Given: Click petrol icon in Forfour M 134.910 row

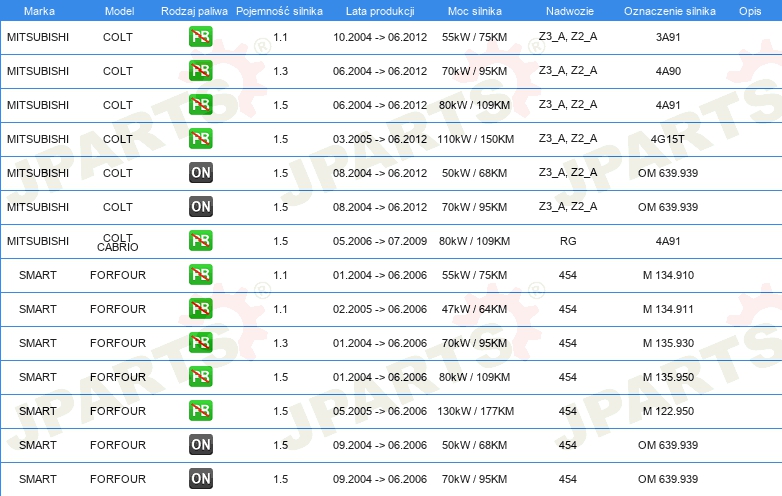Looking at the screenshot, I should coord(200,275).
